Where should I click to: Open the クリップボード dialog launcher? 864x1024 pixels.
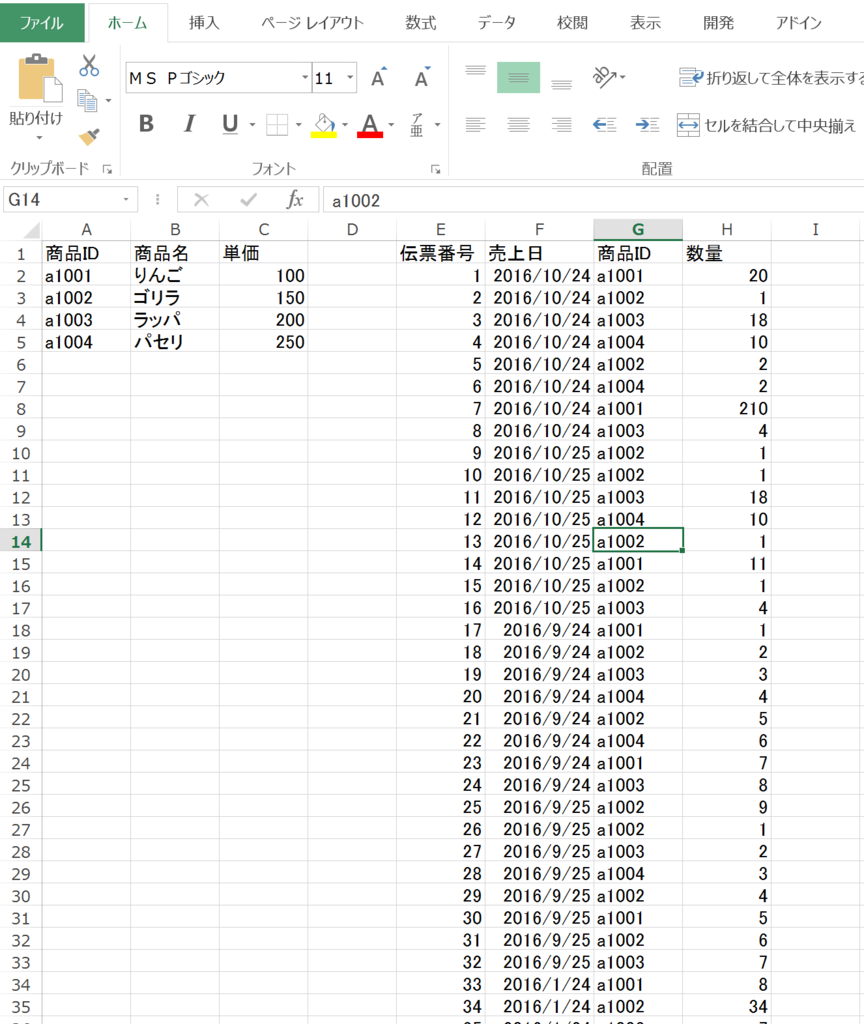point(107,169)
